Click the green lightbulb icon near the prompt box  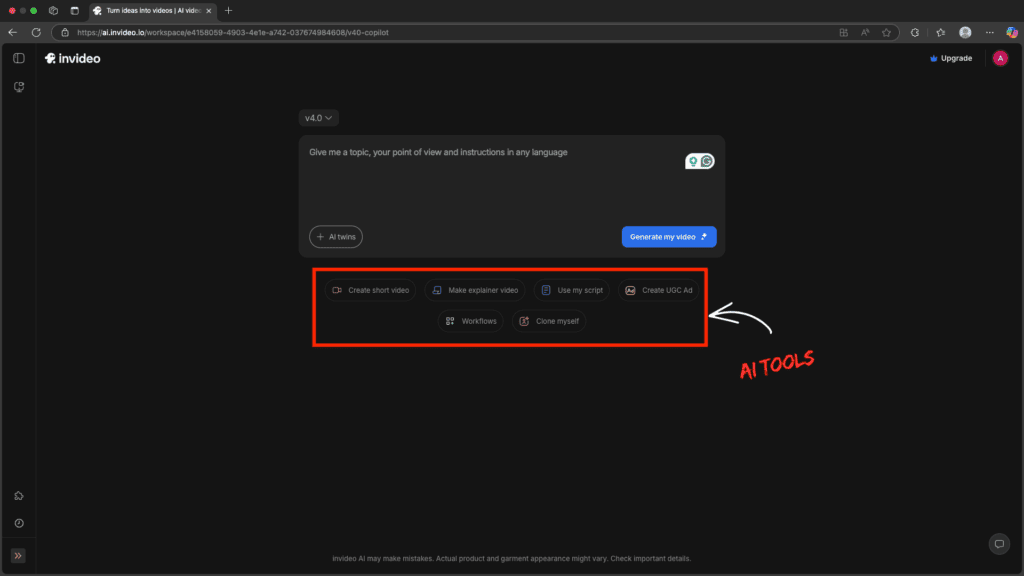click(x=693, y=161)
